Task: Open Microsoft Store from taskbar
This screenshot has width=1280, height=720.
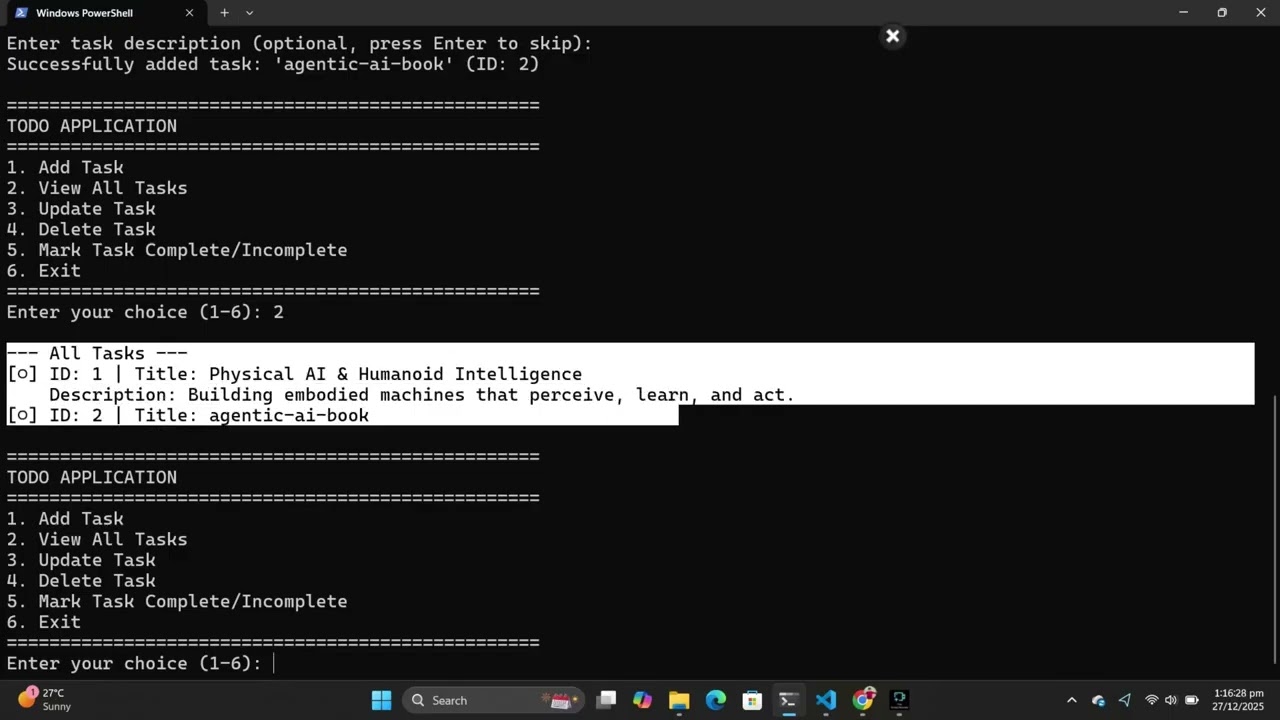Action: point(752,700)
